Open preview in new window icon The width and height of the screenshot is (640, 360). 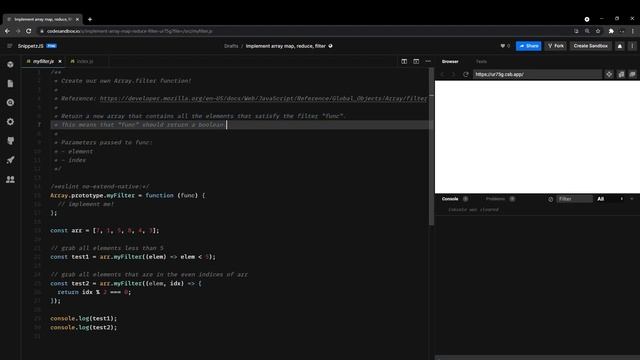pos(621,74)
